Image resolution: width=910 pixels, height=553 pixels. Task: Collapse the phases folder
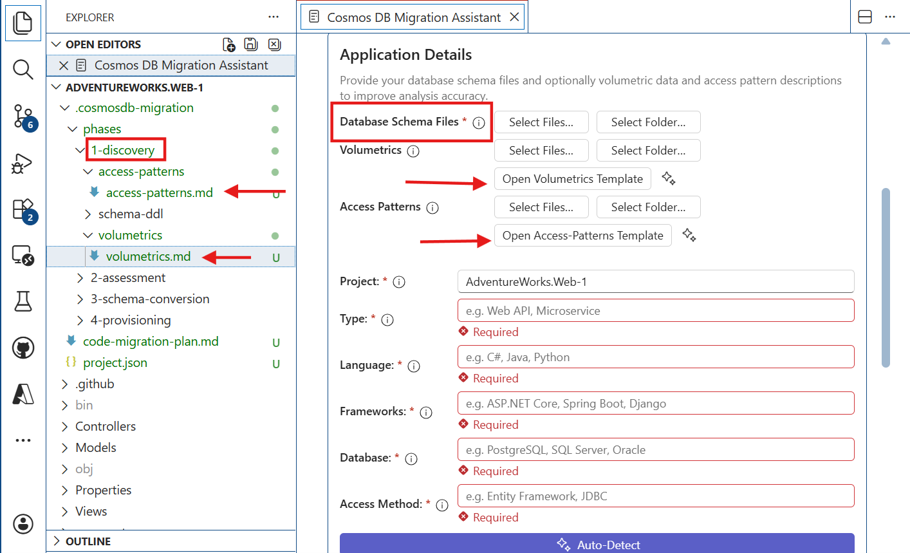point(73,129)
